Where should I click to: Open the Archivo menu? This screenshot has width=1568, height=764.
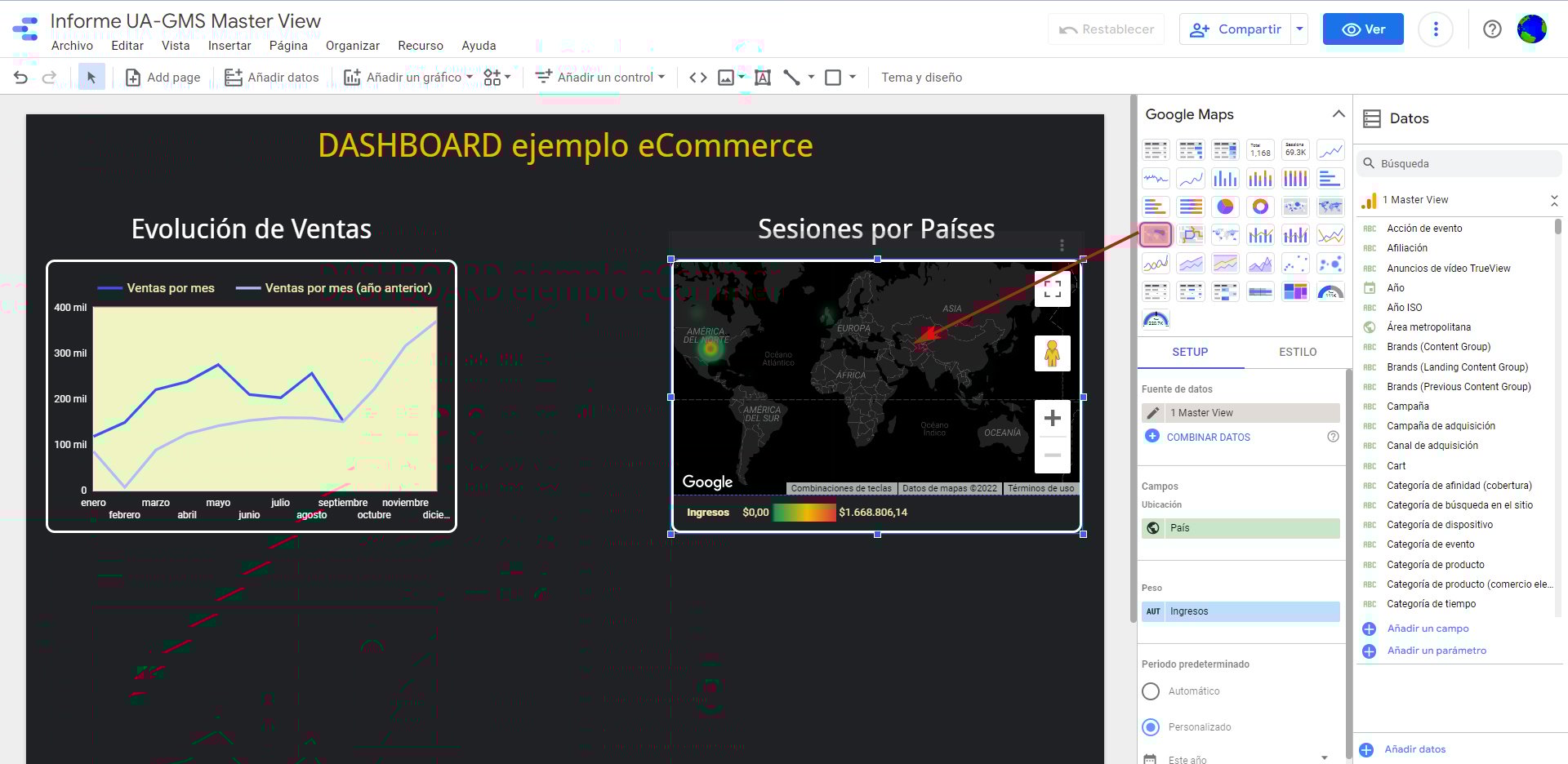point(72,46)
